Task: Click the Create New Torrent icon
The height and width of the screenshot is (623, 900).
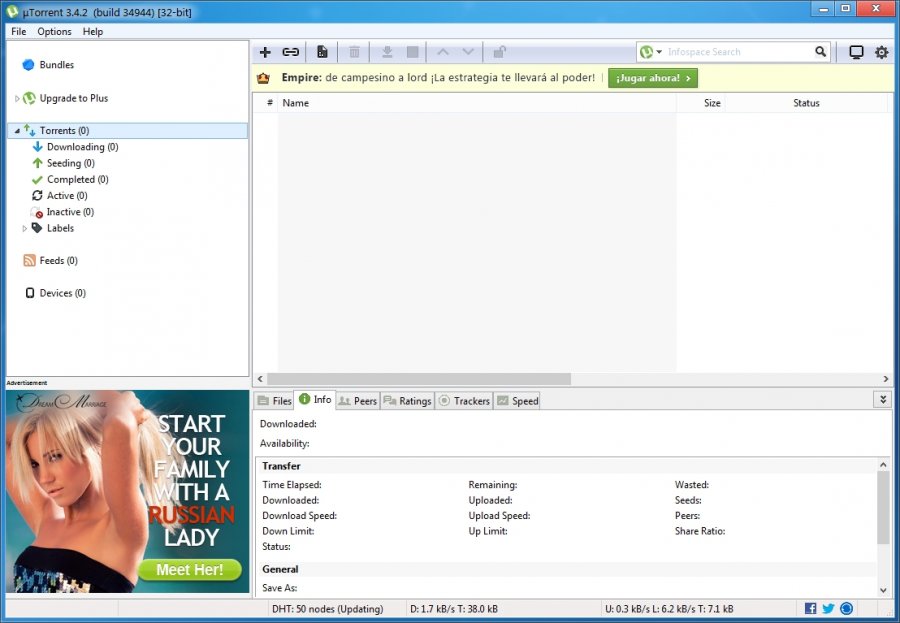Action: point(322,52)
